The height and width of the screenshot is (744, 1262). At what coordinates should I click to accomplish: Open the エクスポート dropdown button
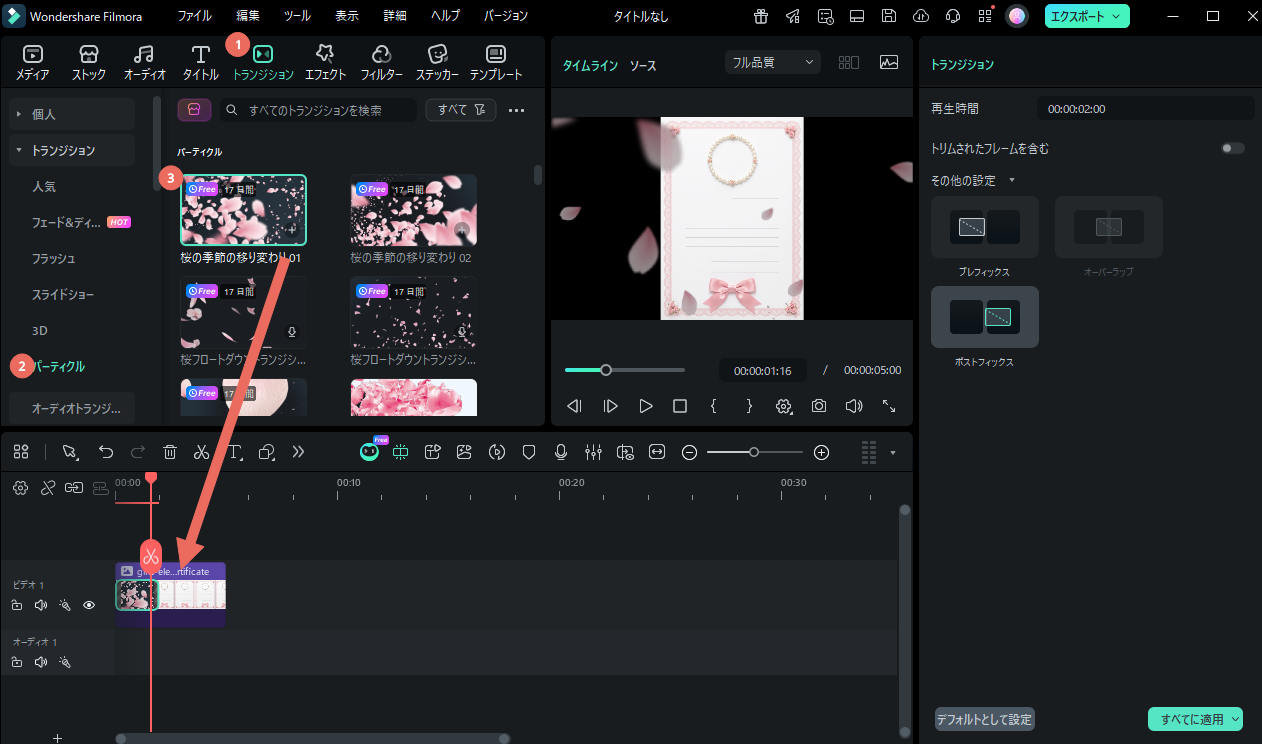pos(1087,16)
